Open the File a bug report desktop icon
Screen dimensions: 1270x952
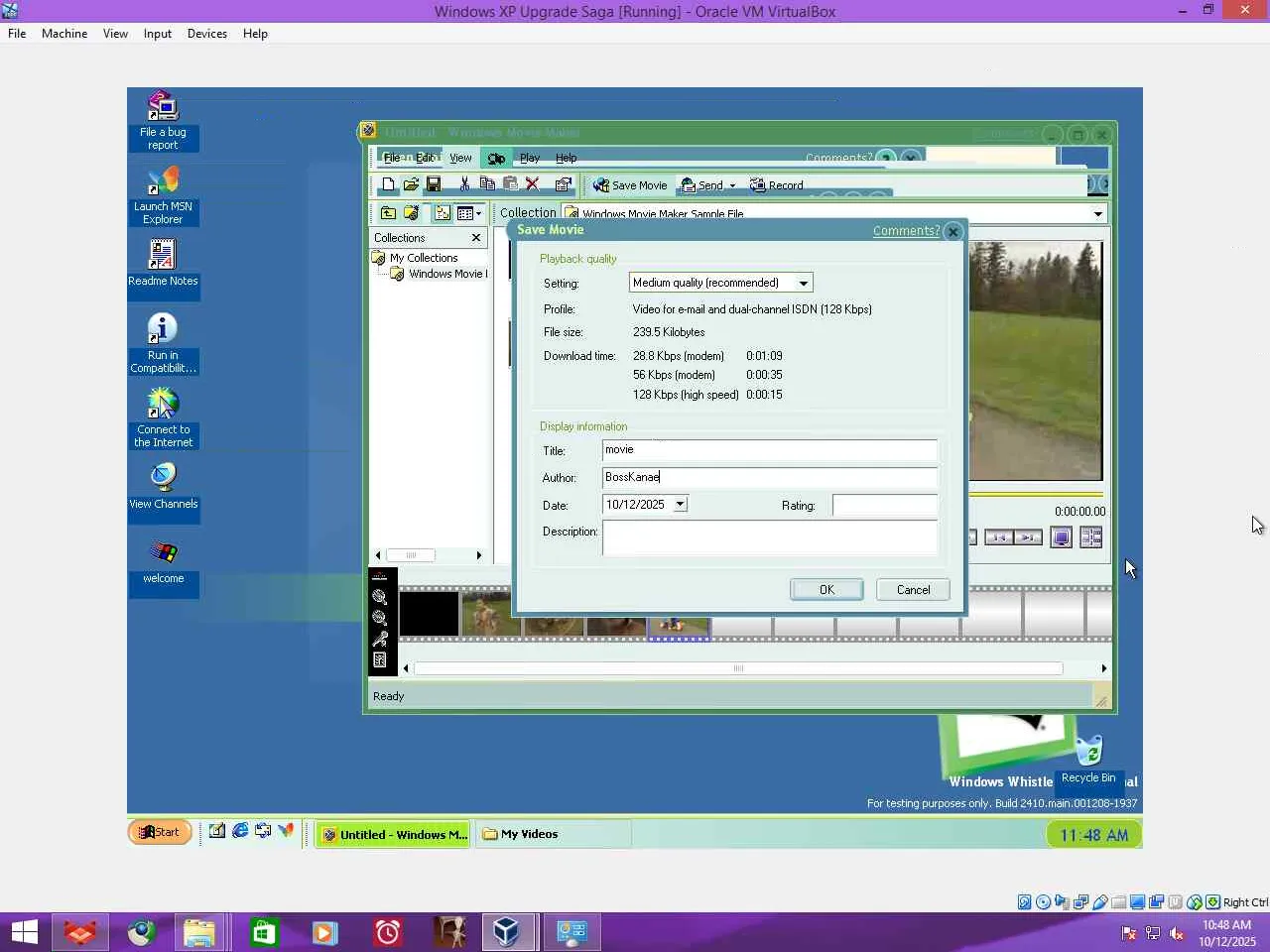[x=163, y=121]
